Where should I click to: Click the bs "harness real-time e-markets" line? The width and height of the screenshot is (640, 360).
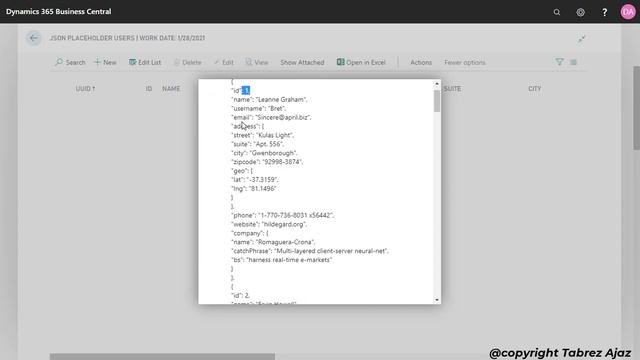[282, 260]
